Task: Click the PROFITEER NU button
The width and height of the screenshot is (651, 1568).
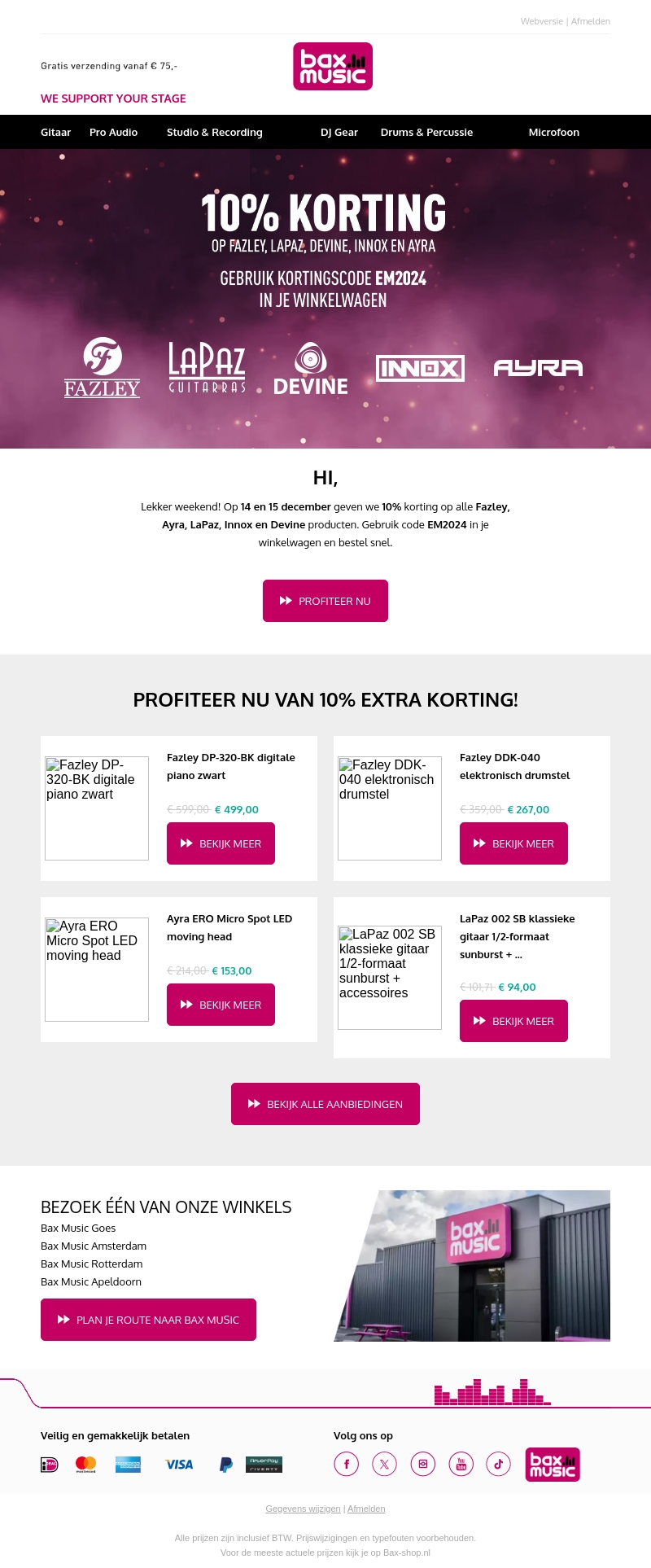Action: point(325,600)
